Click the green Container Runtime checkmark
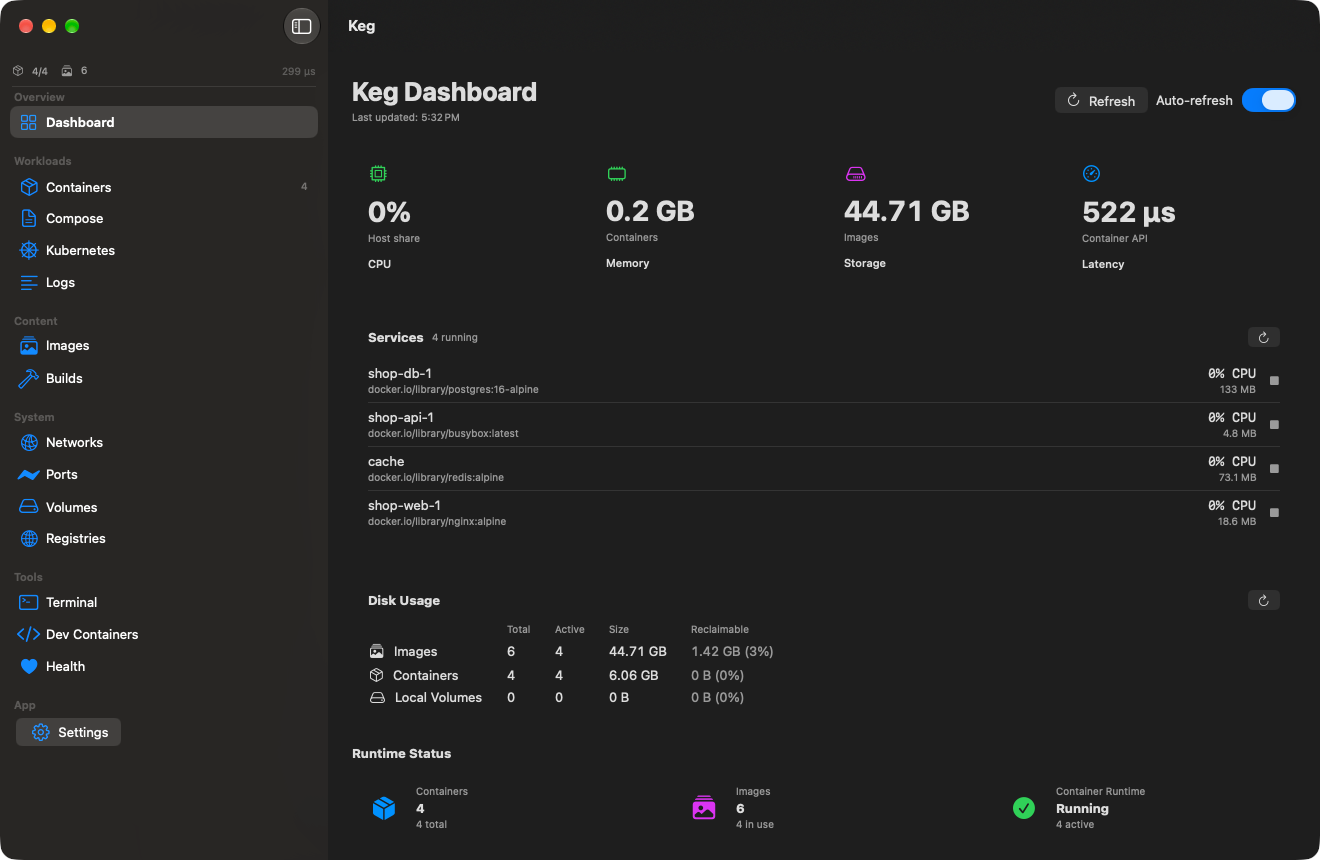The width and height of the screenshot is (1320, 860). [1024, 808]
